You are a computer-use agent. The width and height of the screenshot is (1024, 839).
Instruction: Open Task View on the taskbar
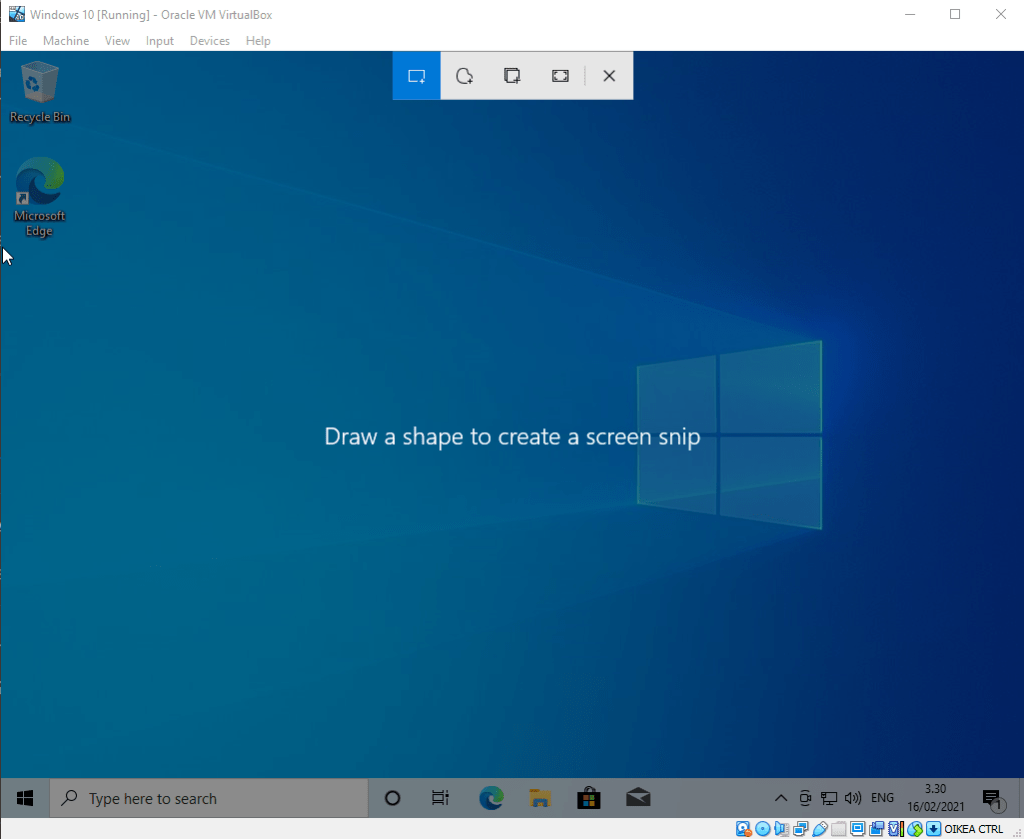coord(440,798)
